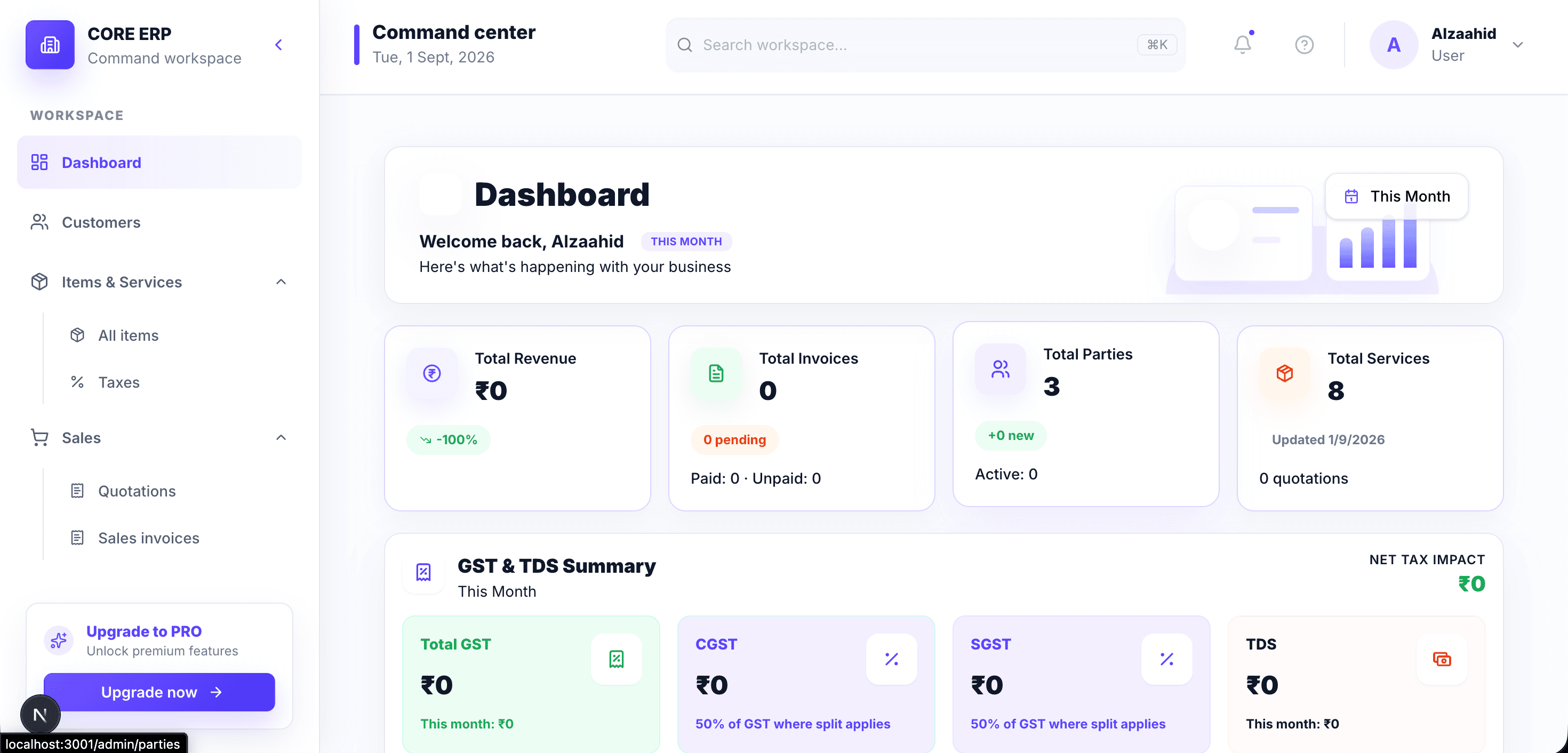Click the Customers people icon

point(39,221)
